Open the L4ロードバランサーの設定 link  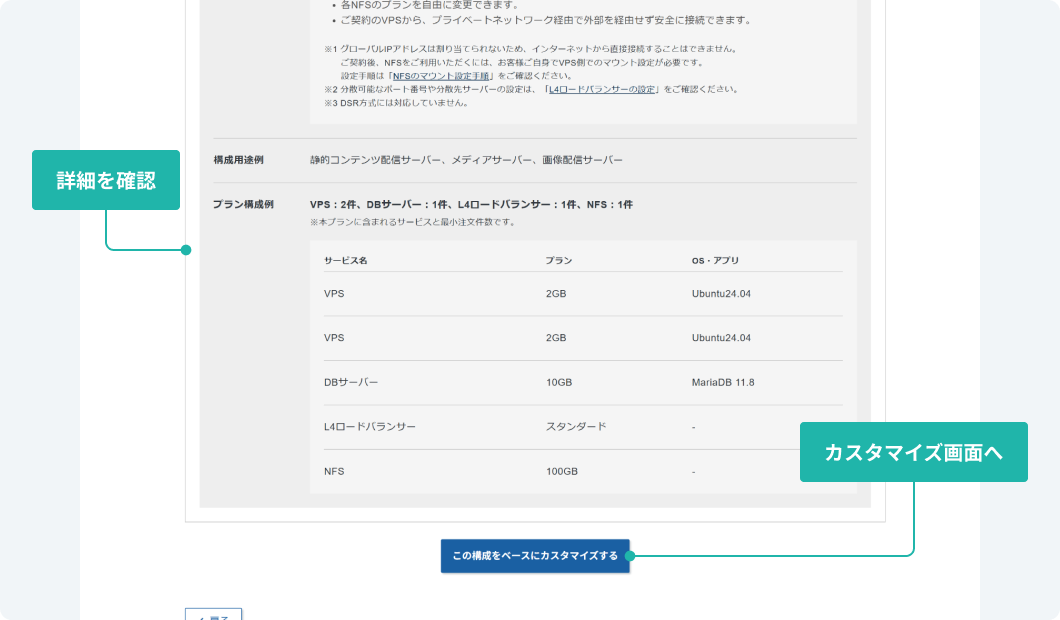[602, 89]
